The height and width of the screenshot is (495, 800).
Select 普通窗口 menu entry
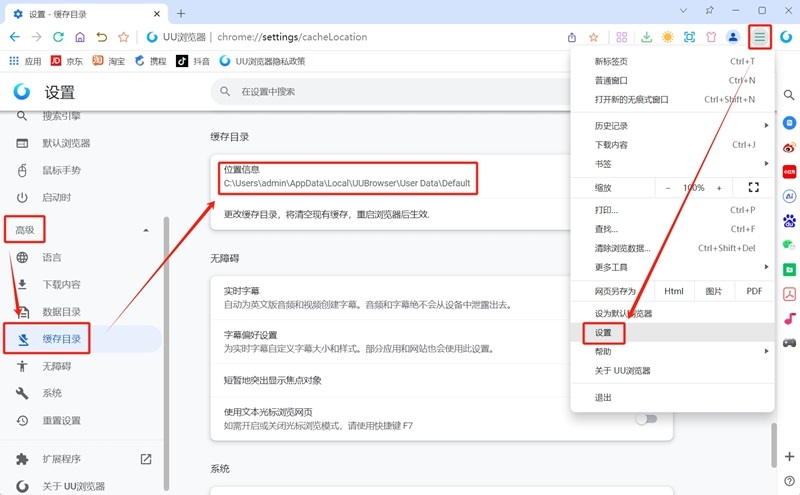pyautogui.click(x=672, y=80)
